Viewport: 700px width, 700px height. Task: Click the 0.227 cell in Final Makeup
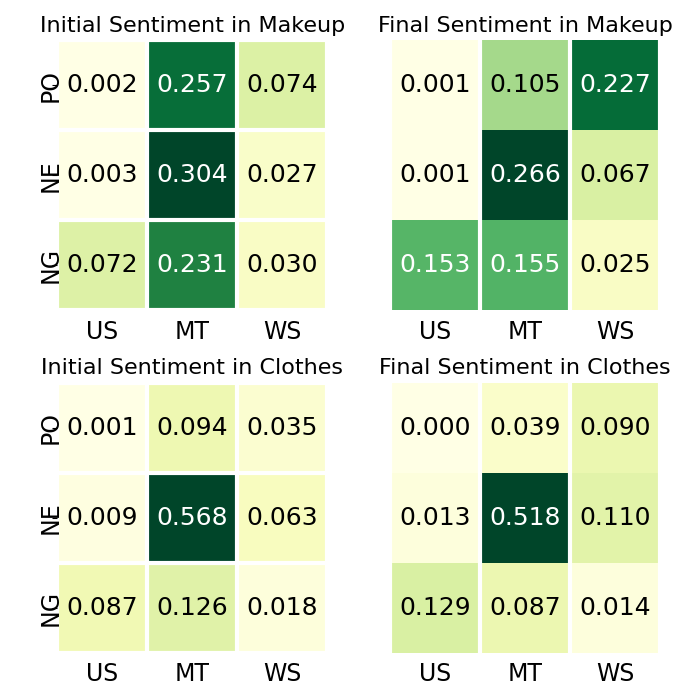(x=615, y=85)
